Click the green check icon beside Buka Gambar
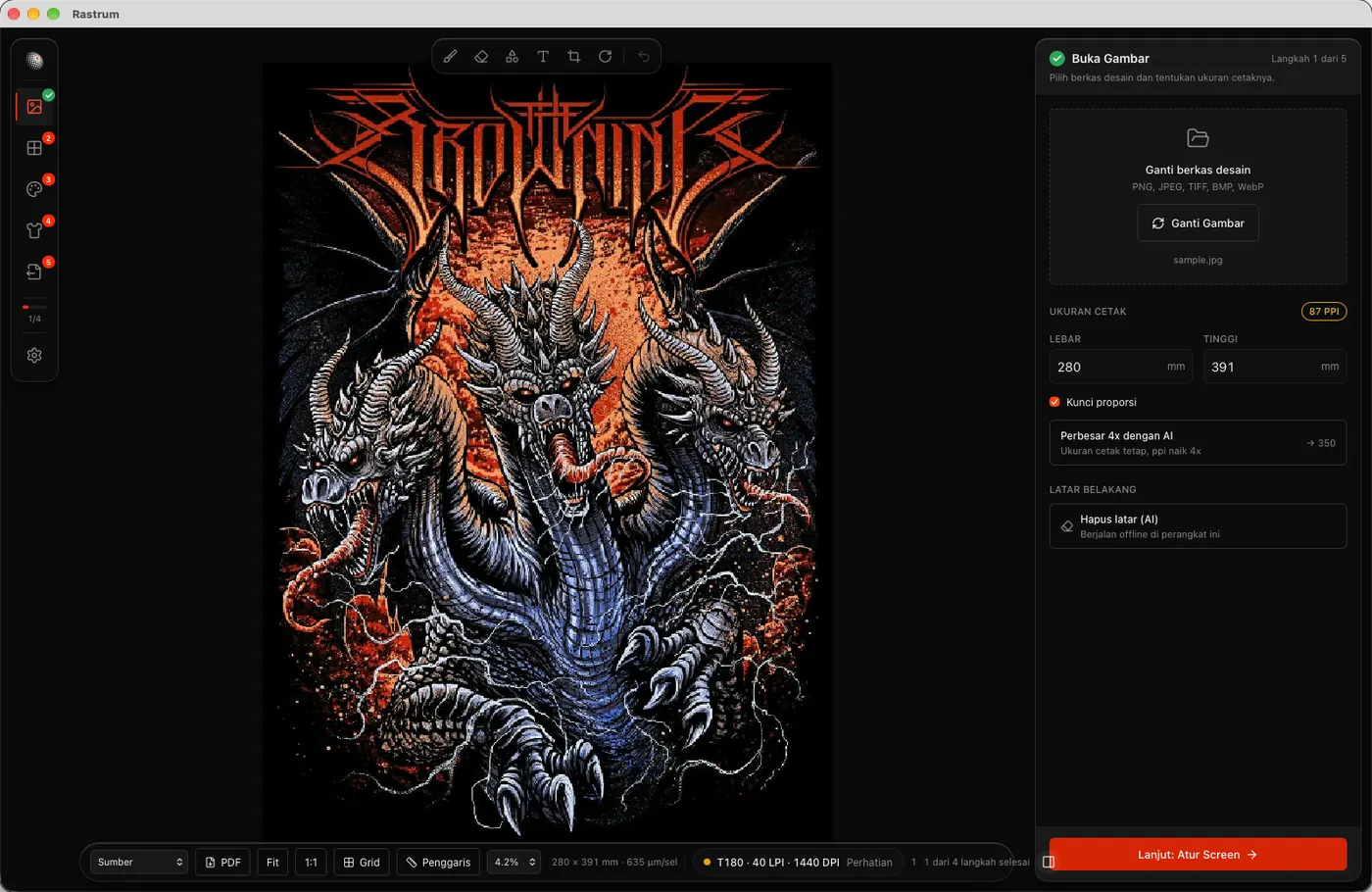 [1057, 59]
